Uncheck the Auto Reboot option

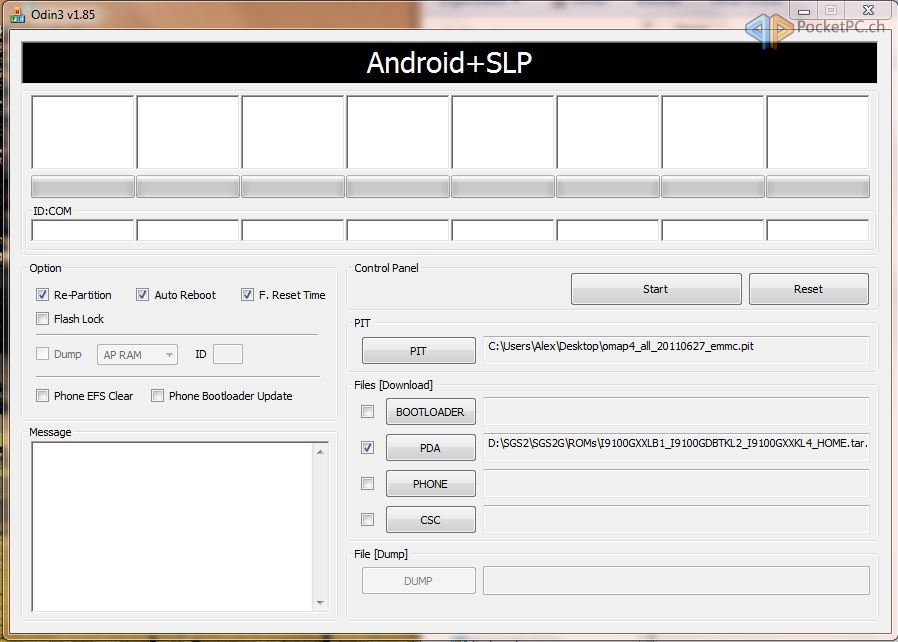[x=142, y=294]
